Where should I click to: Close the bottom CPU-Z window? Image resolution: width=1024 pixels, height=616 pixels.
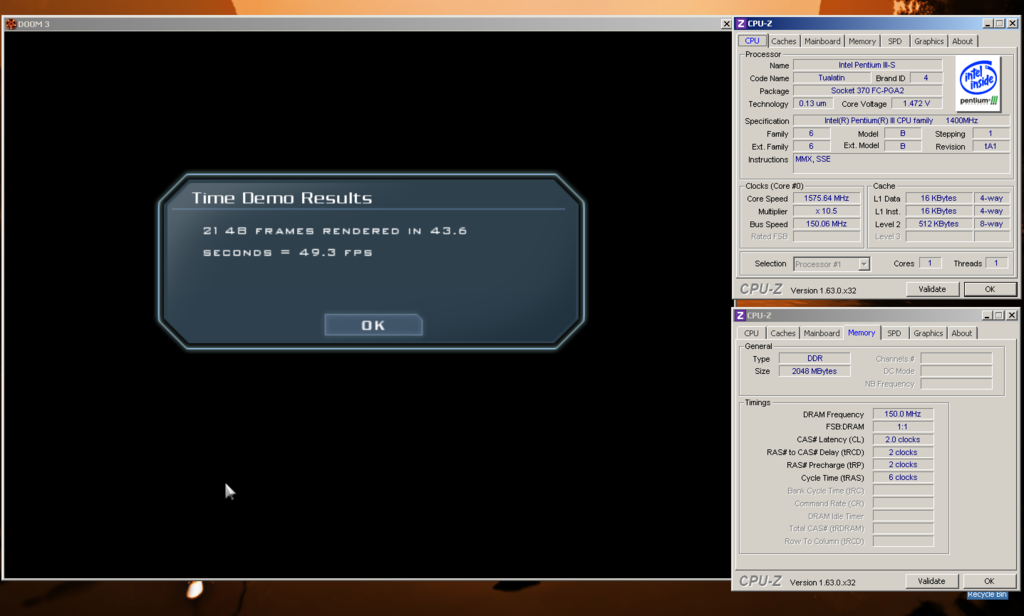(x=1012, y=316)
